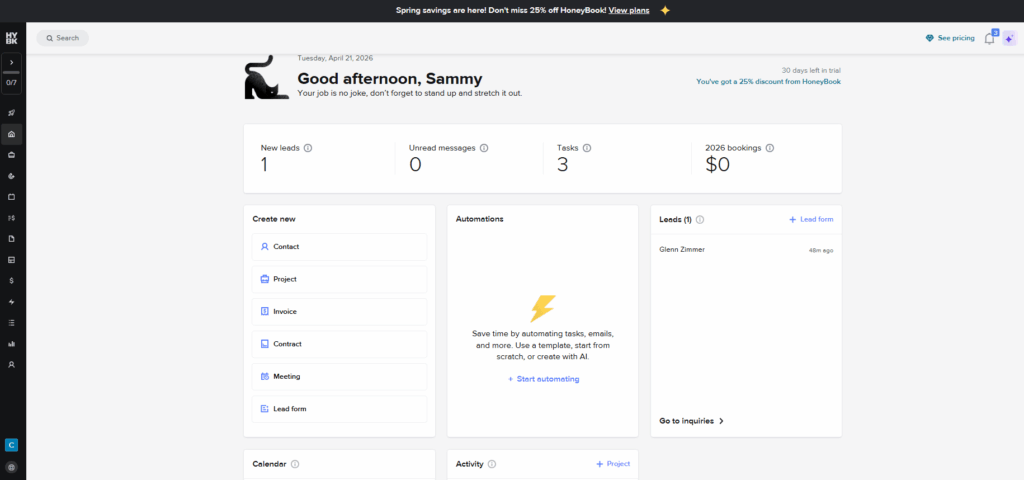Click the blue C avatar in sidebar
The image size is (1024, 480).
[x=11, y=445]
